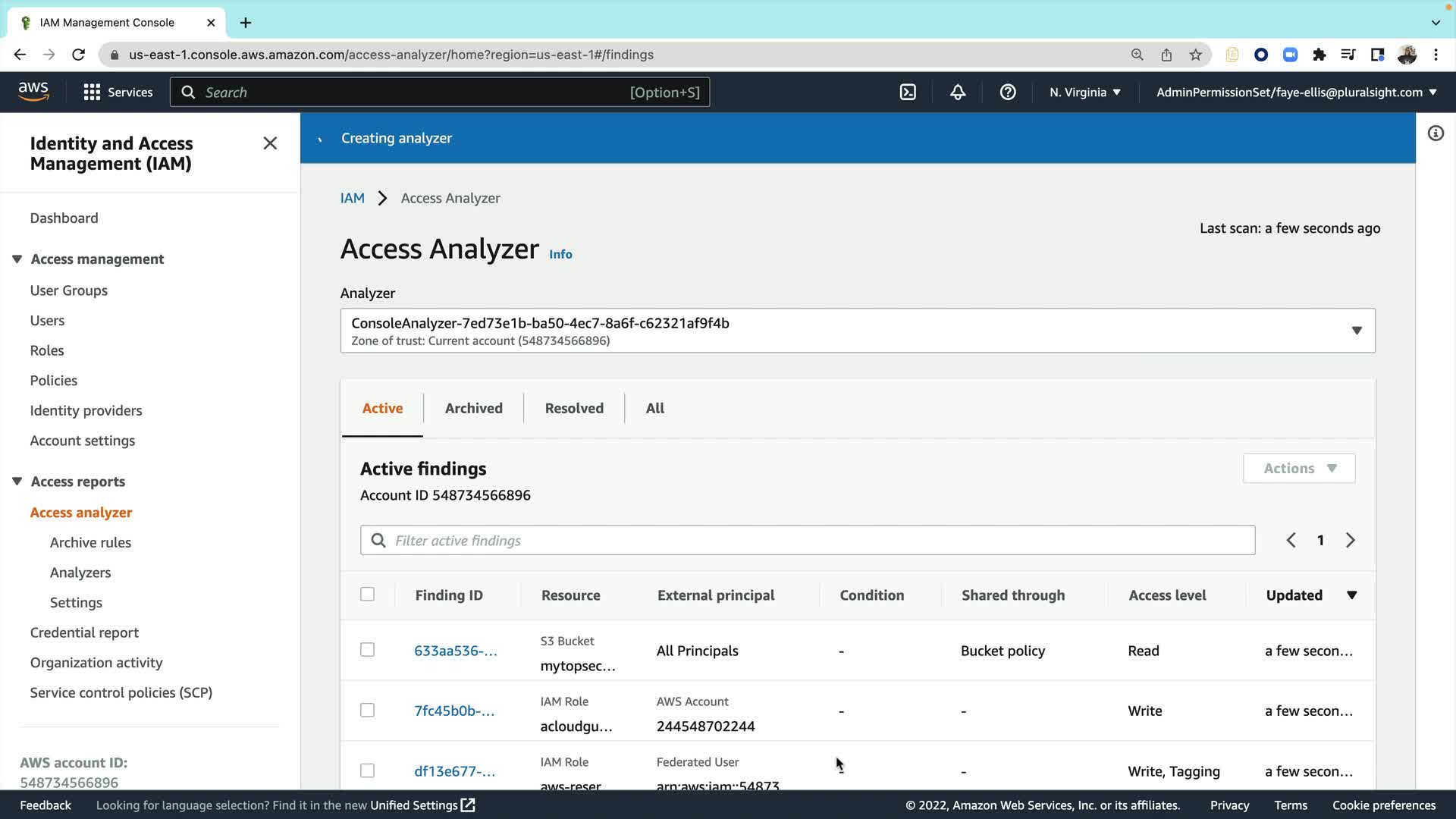
Task: Collapse the Access management section
Action: coord(17,259)
